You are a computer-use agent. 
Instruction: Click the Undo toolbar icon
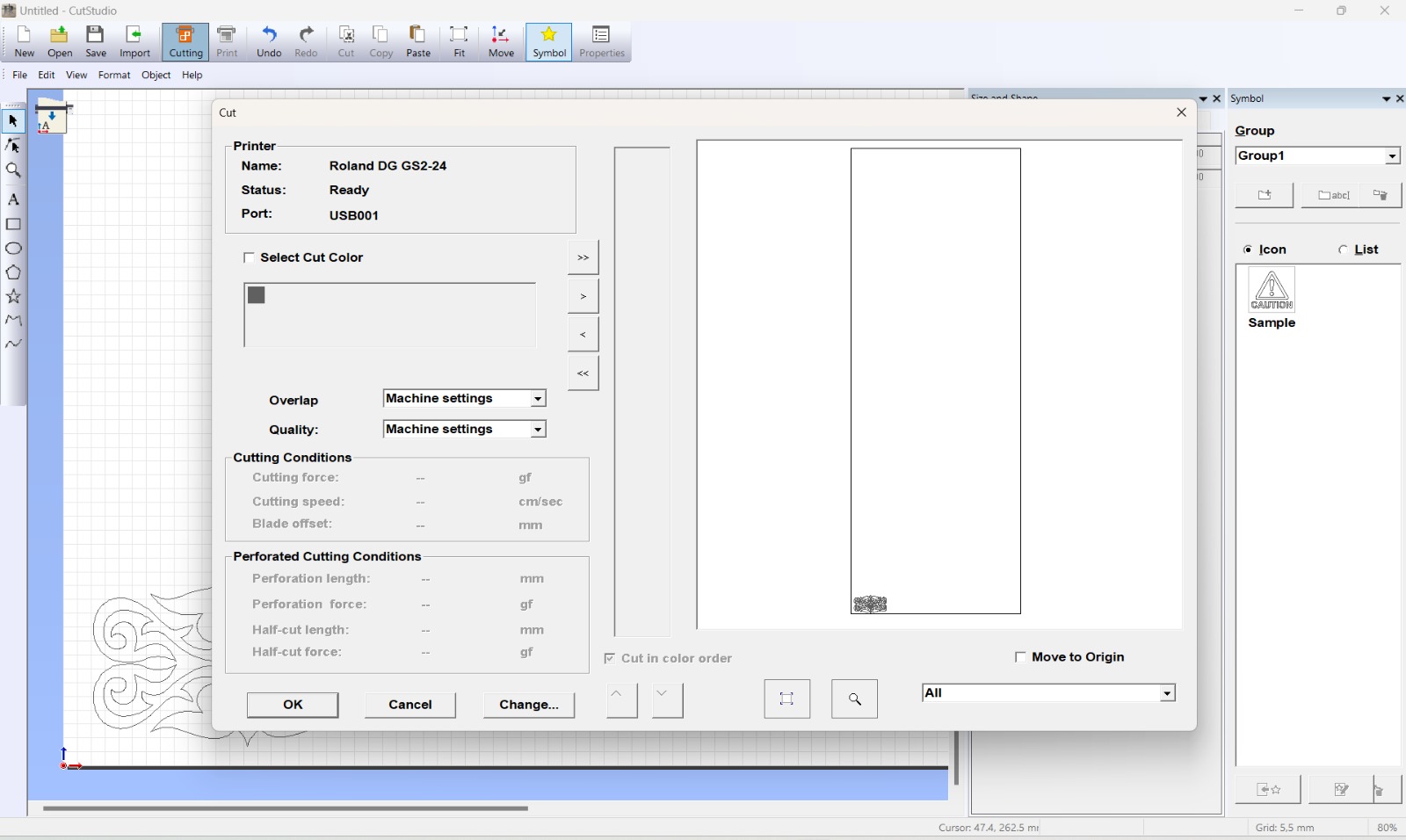tap(269, 42)
